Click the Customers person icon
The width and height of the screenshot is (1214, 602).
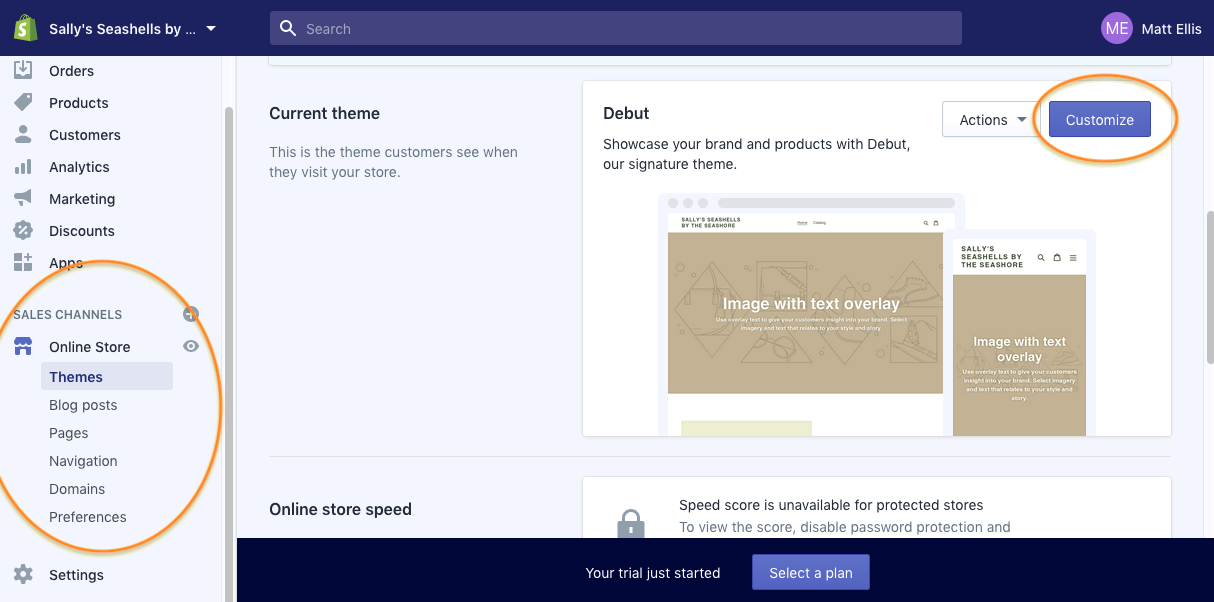click(x=23, y=135)
